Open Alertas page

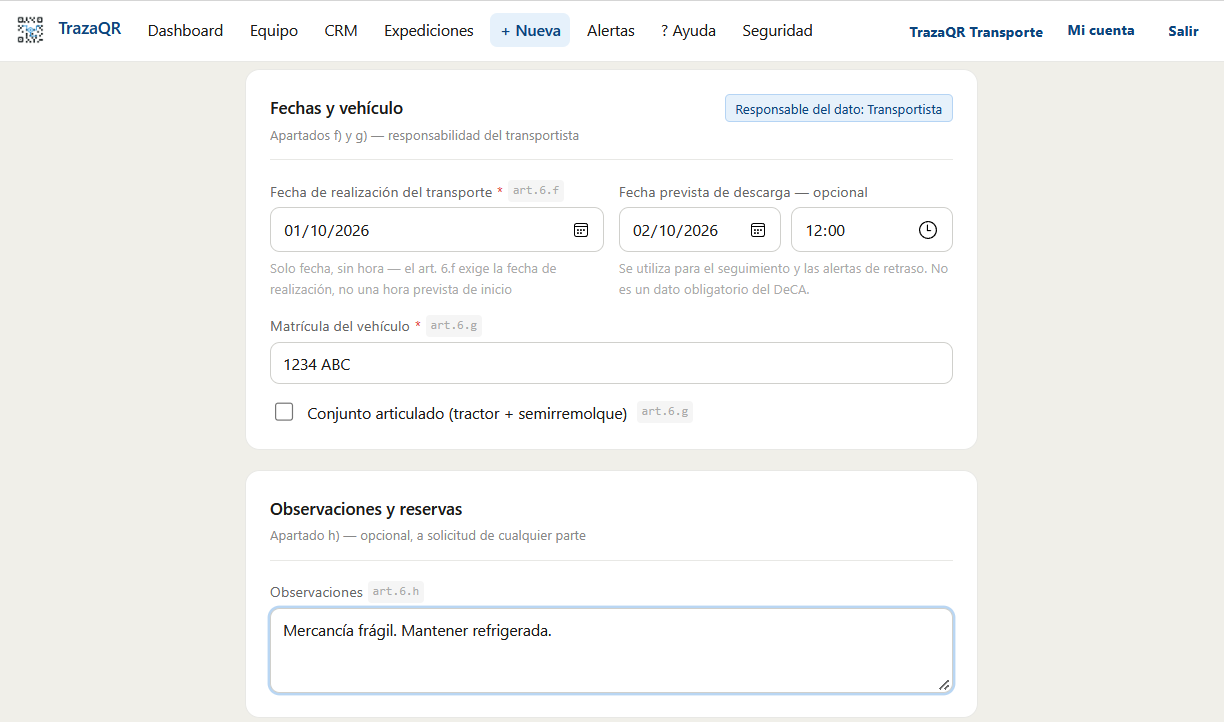tap(611, 31)
